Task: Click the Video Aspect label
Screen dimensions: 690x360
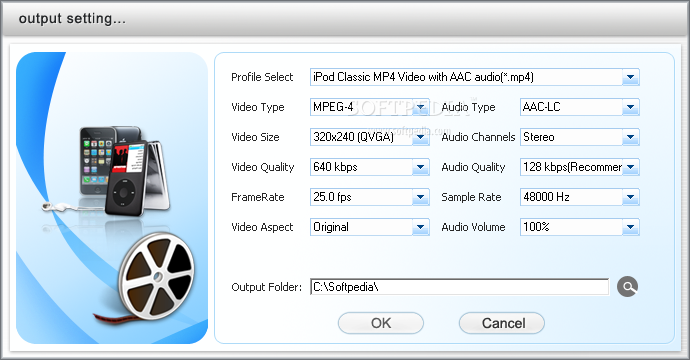Action: [x=262, y=227]
